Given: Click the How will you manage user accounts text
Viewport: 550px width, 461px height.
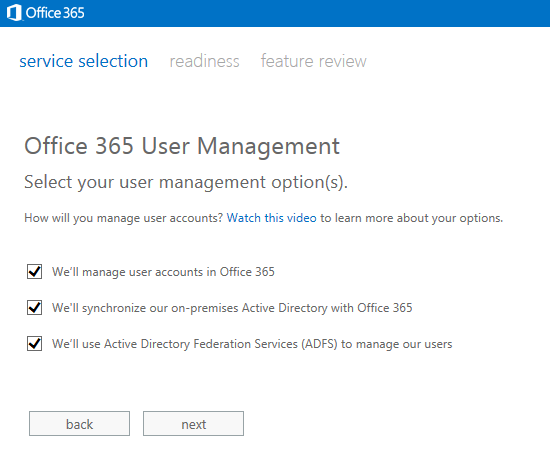Looking at the screenshot, I should 123,218.
